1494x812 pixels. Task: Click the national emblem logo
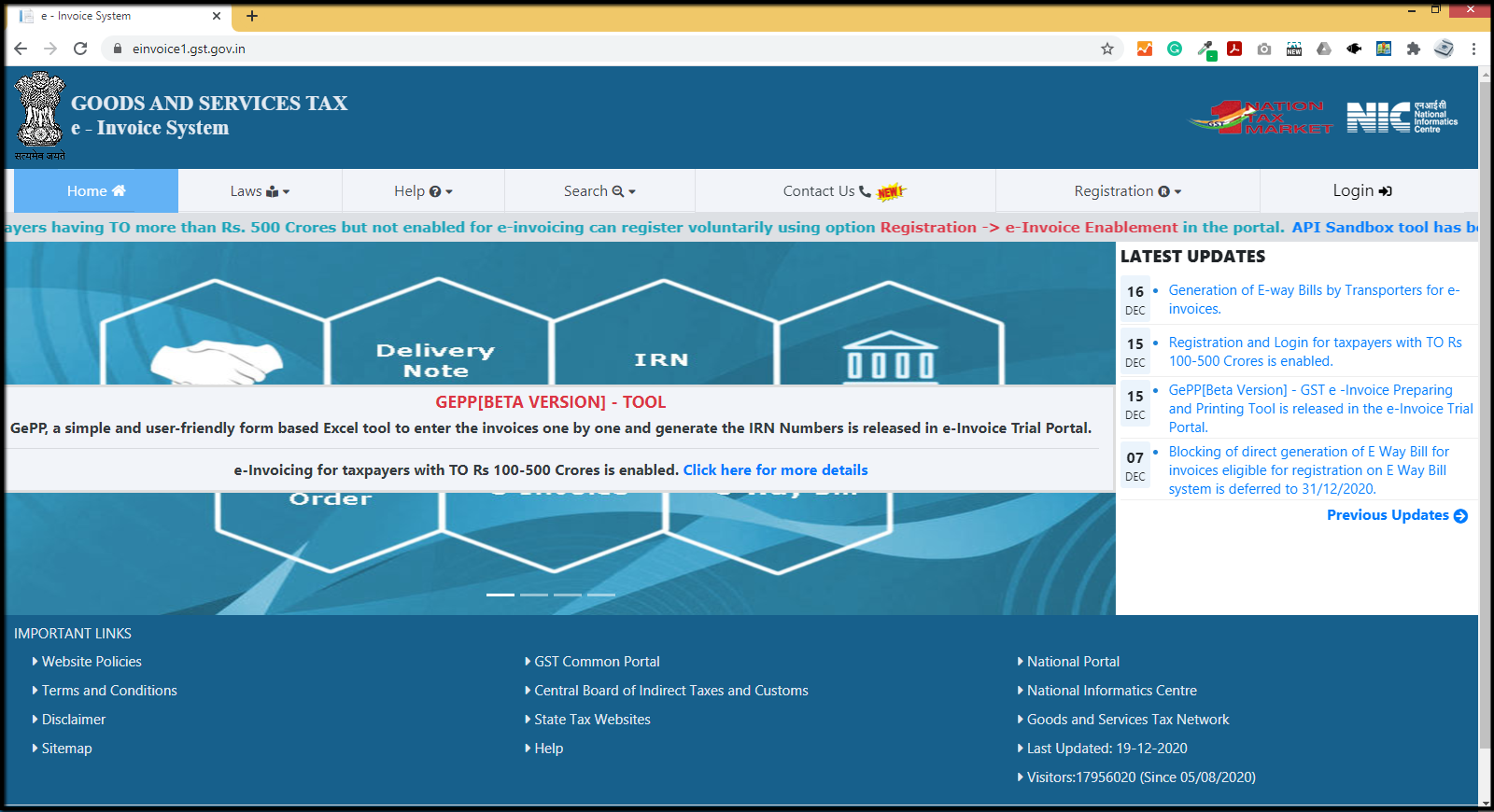[40, 116]
